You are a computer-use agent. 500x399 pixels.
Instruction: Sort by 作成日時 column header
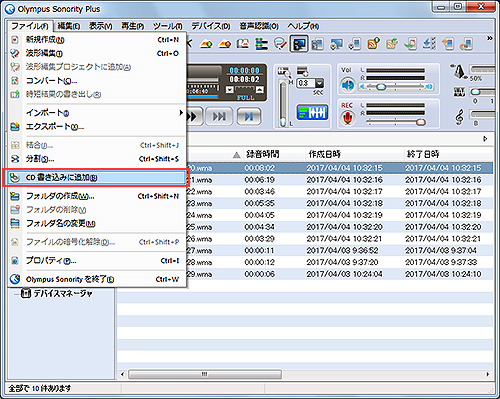click(325, 154)
